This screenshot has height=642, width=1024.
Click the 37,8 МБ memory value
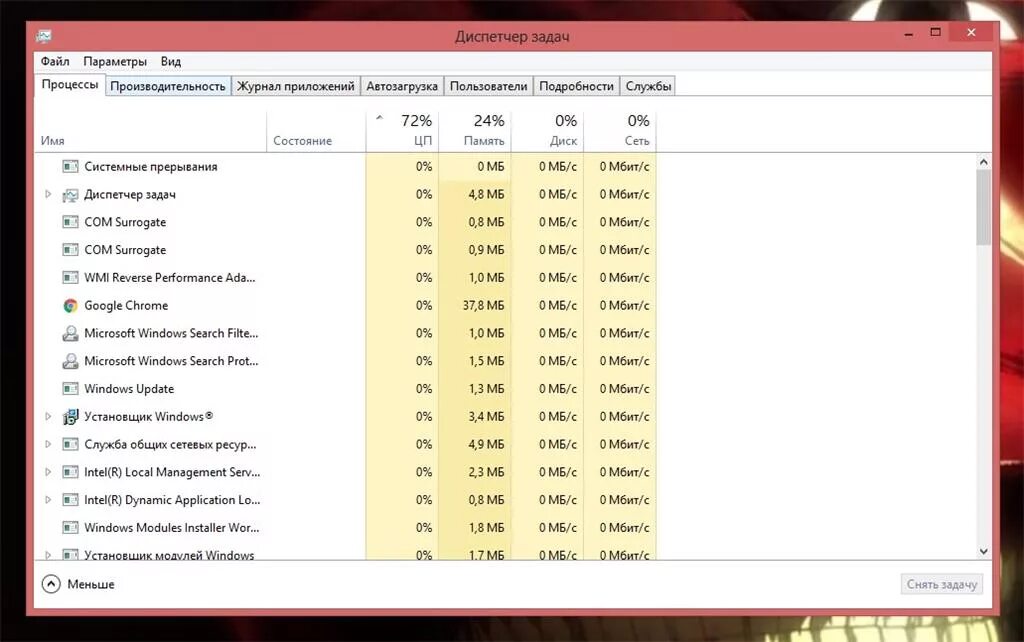point(483,305)
